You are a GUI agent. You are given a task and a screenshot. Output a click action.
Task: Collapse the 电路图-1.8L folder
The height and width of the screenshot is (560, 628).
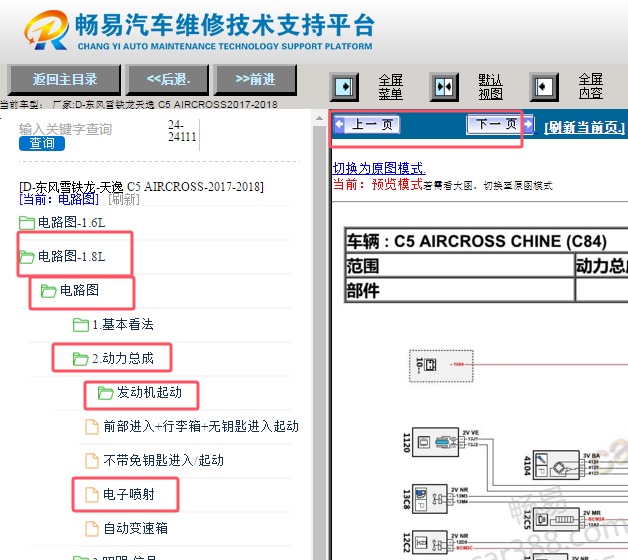pos(71,256)
